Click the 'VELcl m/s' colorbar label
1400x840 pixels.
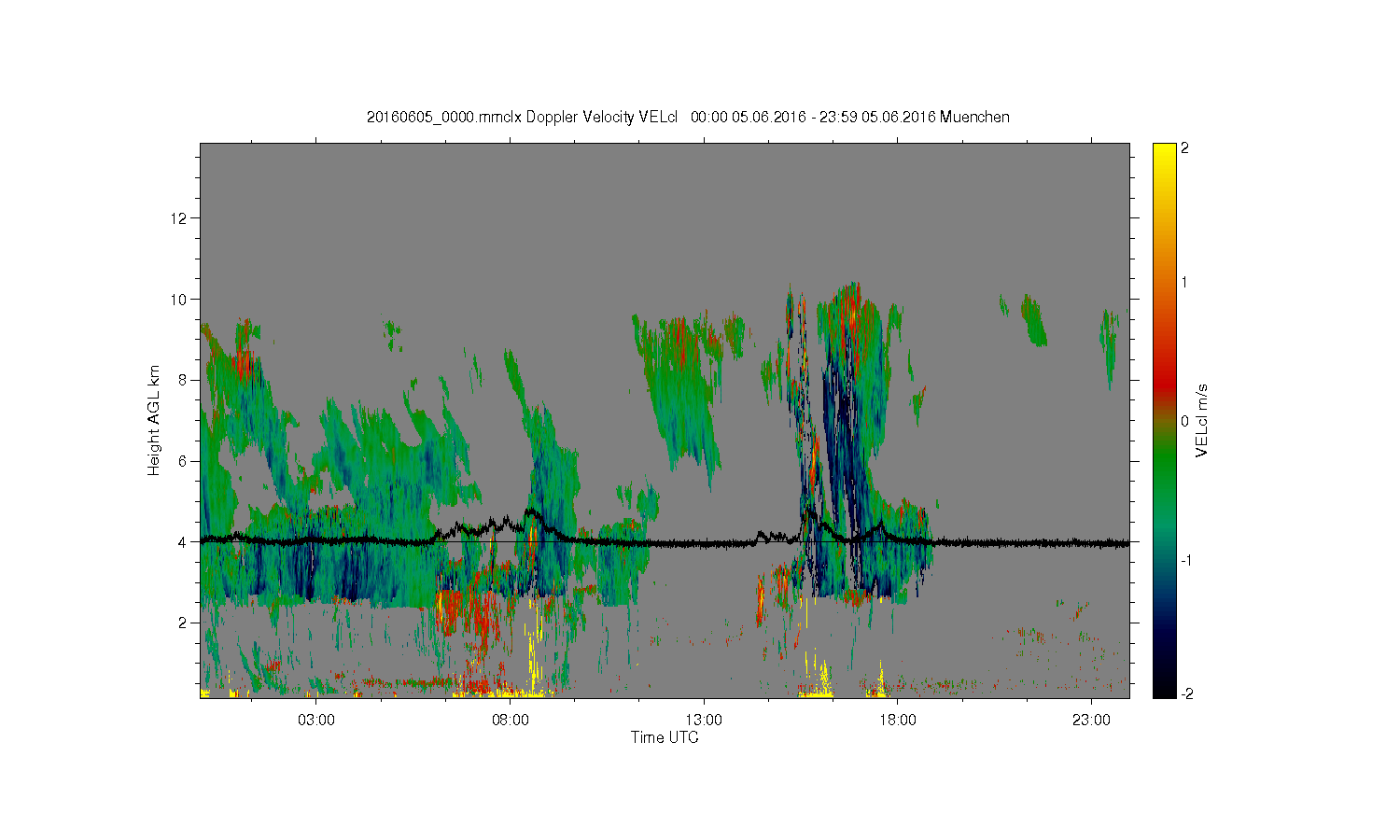[x=1202, y=420]
